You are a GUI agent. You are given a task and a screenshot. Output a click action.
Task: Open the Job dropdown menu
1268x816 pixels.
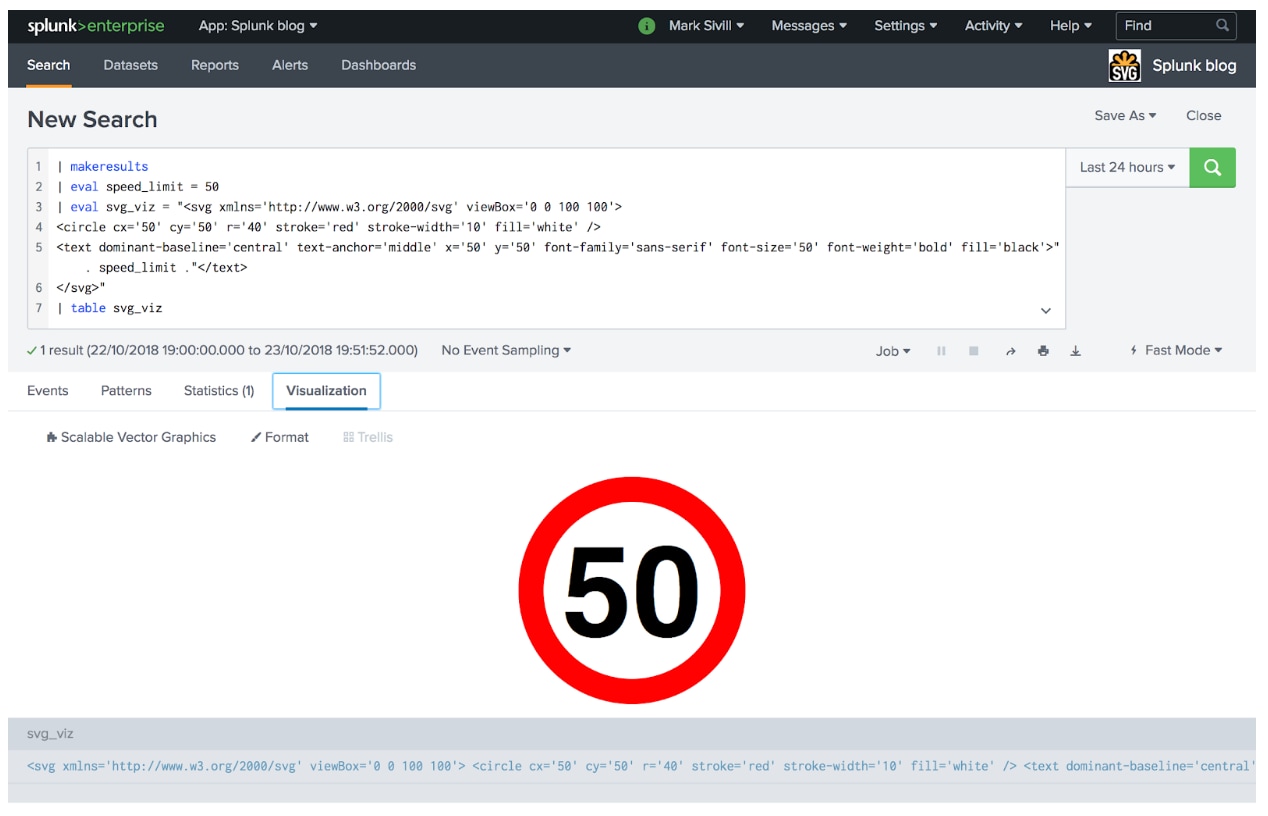(893, 351)
